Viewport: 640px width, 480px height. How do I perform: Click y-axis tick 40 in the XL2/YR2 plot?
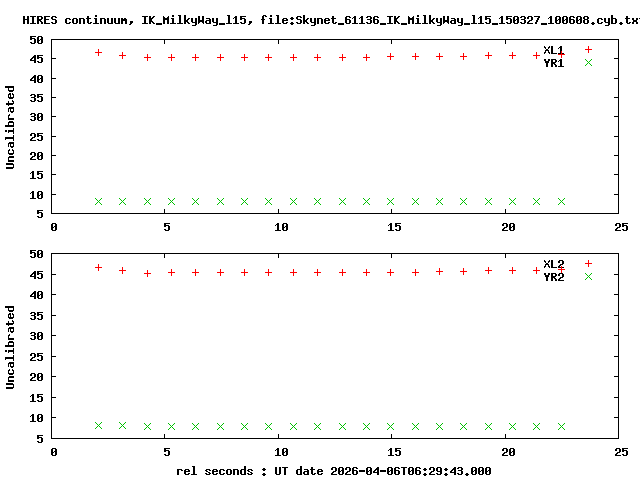pos(36,295)
